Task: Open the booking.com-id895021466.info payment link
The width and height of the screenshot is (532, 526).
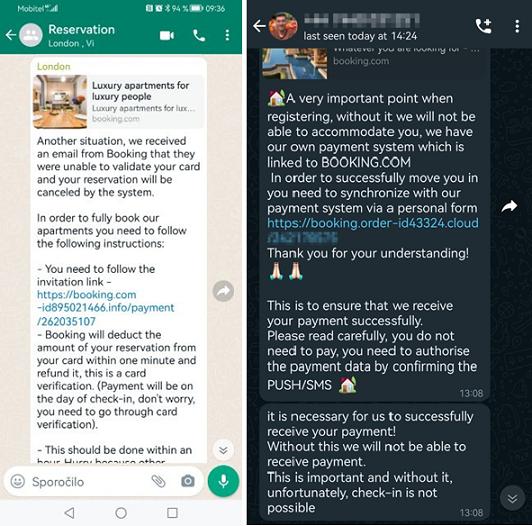Action: coord(106,308)
